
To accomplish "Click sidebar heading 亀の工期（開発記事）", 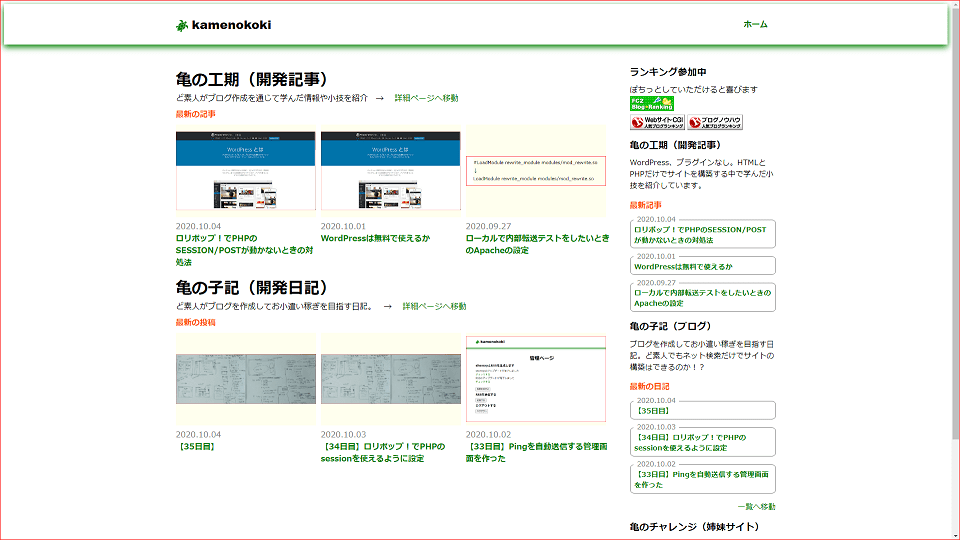I will (675, 145).
